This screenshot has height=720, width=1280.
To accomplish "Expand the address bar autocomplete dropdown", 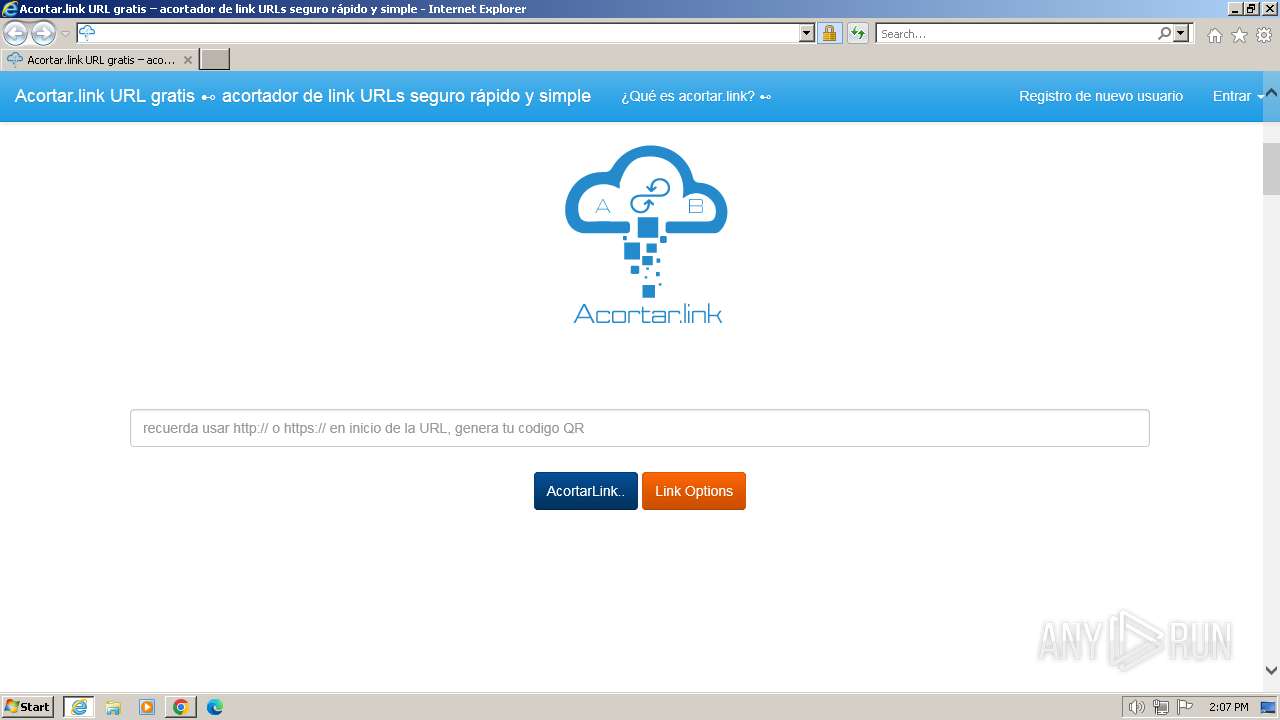I will click(x=807, y=33).
